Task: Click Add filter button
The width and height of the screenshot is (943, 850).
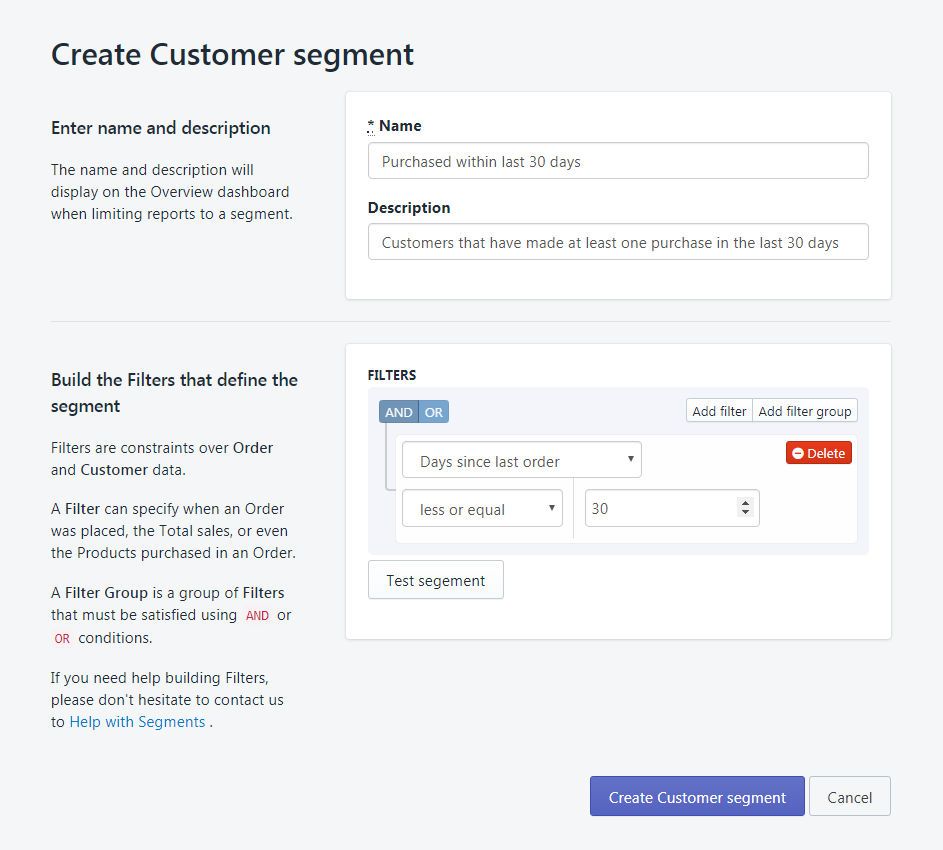Action: tap(719, 411)
